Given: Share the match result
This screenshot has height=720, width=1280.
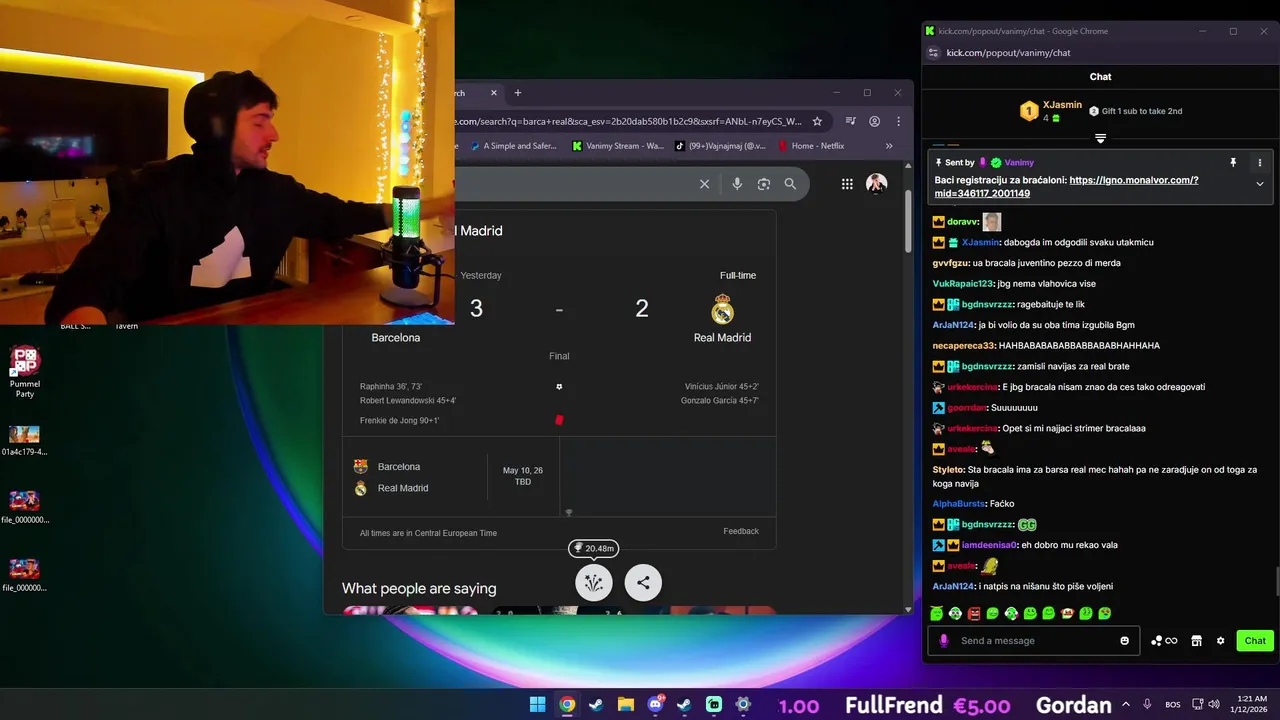Looking at the screenshot, I should point(643,583).
